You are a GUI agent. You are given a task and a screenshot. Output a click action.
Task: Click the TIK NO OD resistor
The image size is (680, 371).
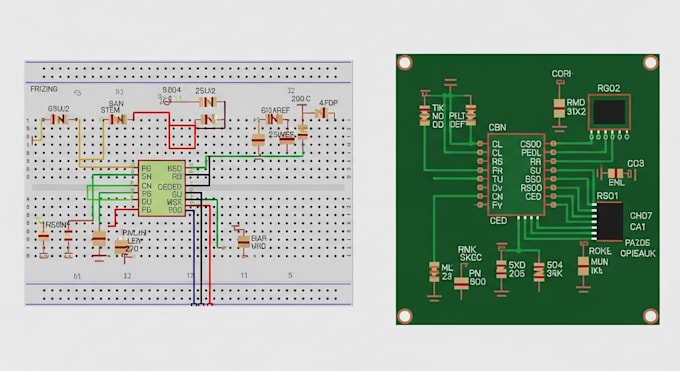425,115
